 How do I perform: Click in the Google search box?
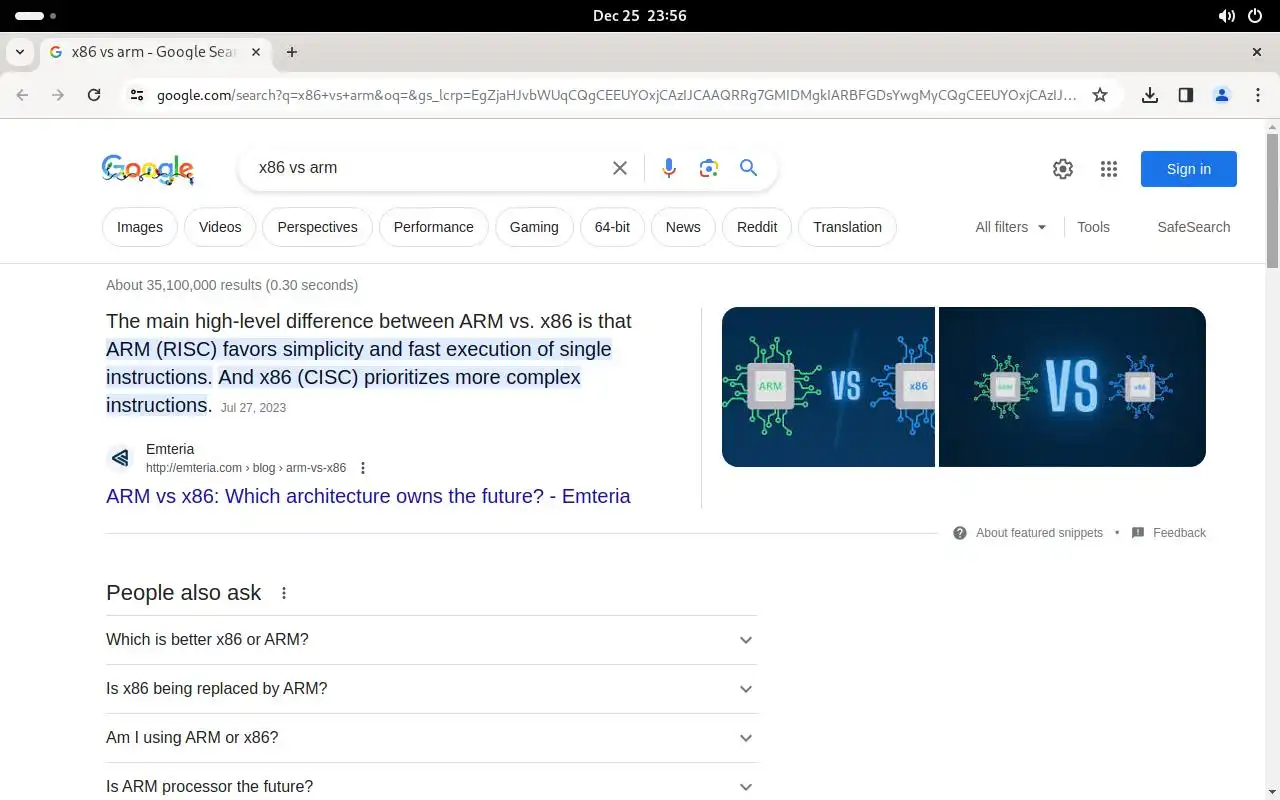[x=430, y=168]
